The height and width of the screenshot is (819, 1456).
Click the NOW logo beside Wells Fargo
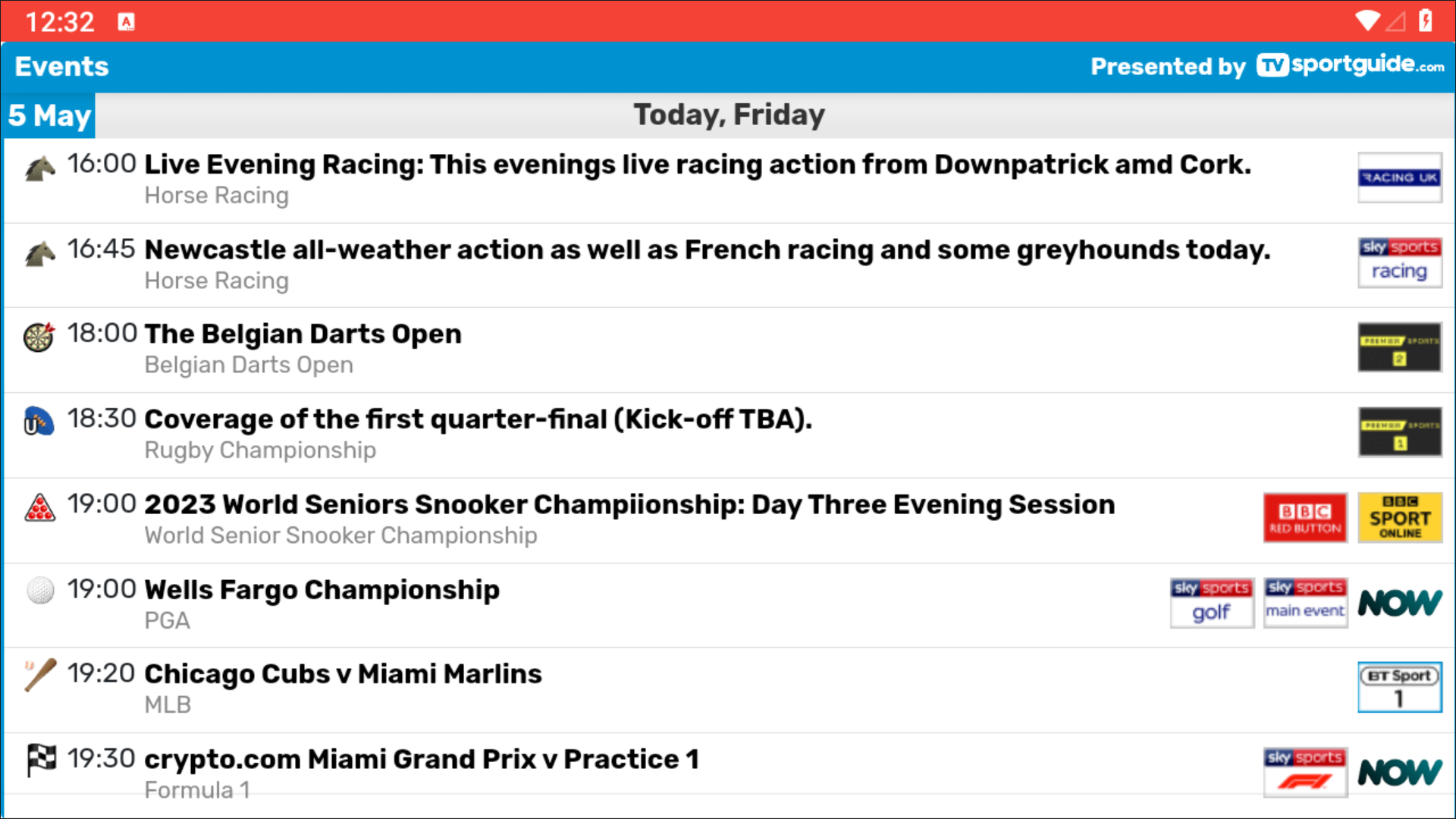[x=1399, y=603]
